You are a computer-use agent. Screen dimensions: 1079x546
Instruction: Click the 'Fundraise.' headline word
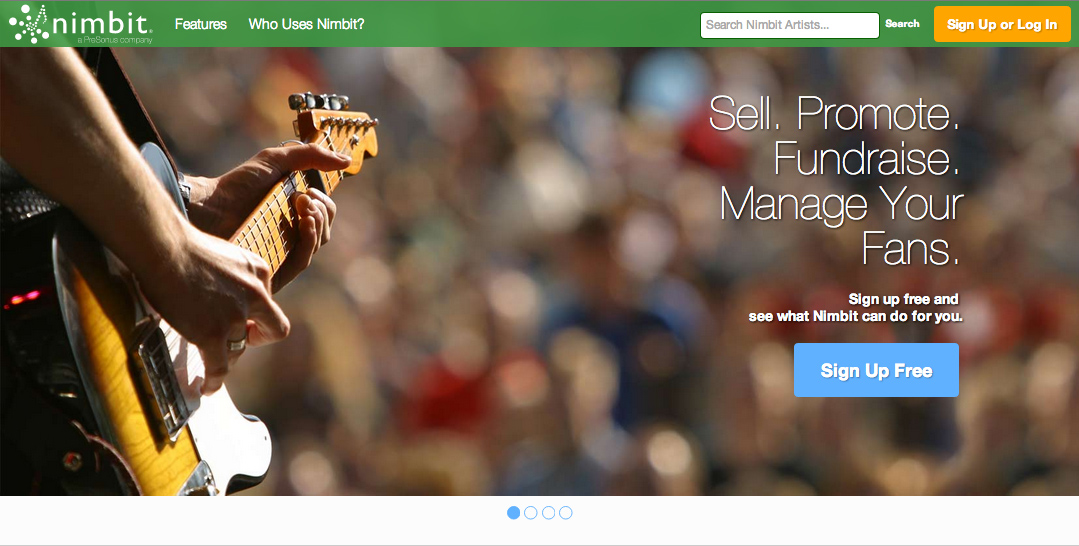pyautogui.click(x=866, y=158)
